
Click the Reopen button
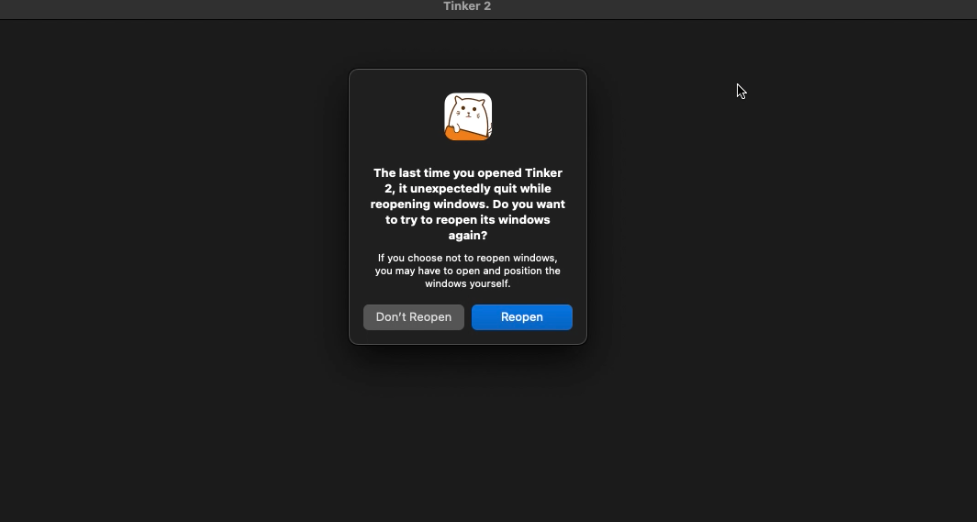click(522, 317)
